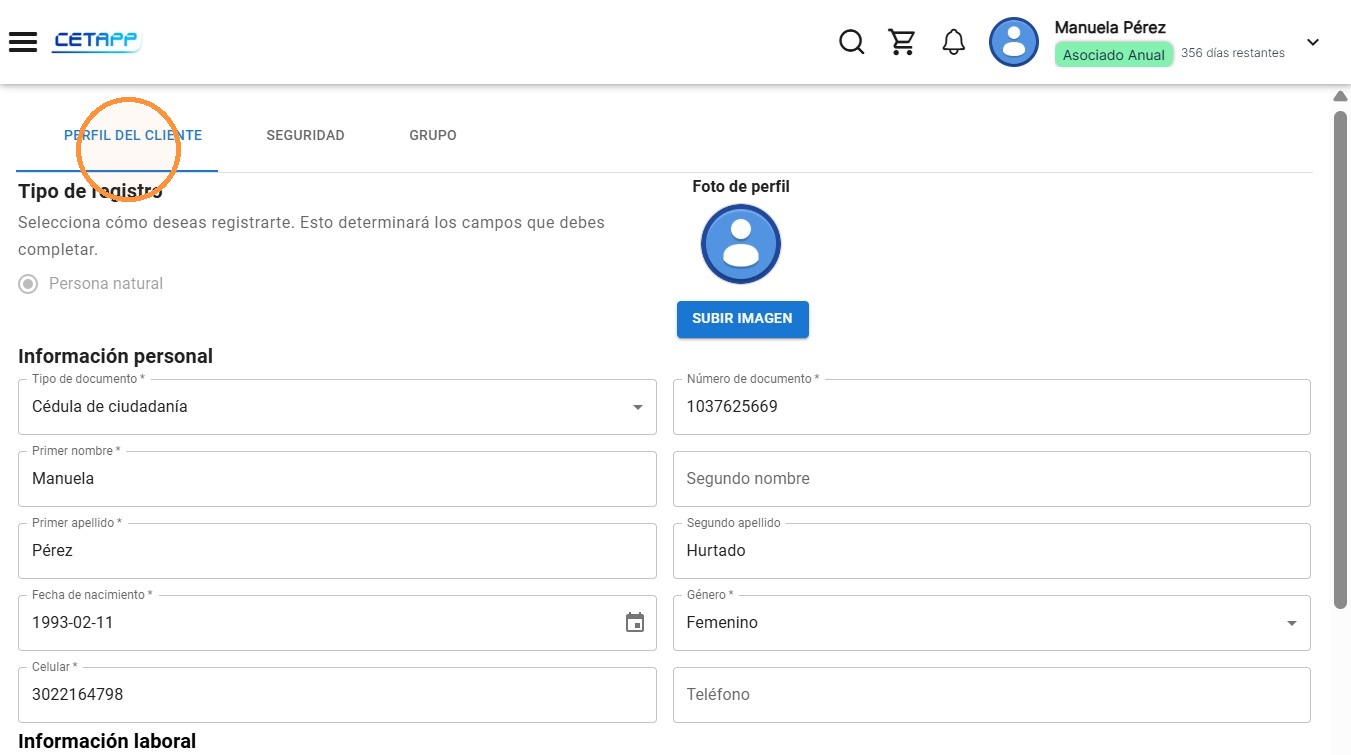Expand the Tipo de documento dropdown
Screen dimensions: 1351x755
(x=338, y=407)
